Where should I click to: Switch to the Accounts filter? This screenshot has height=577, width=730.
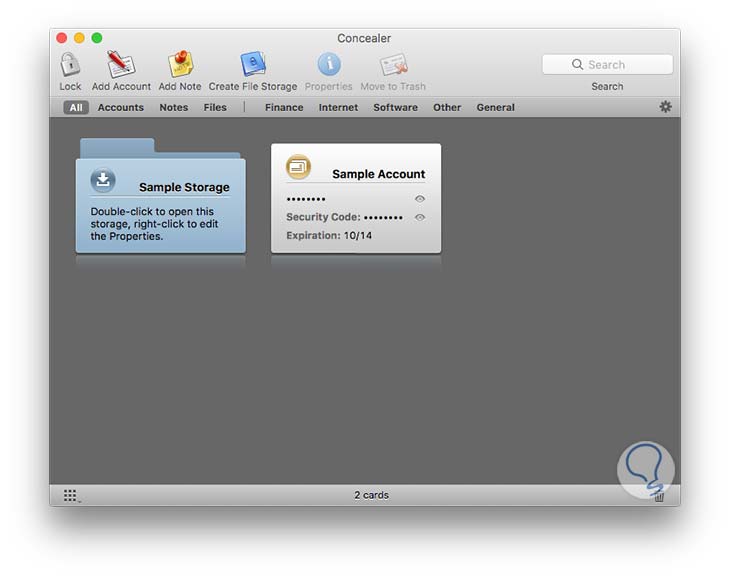tap(121, 108)
